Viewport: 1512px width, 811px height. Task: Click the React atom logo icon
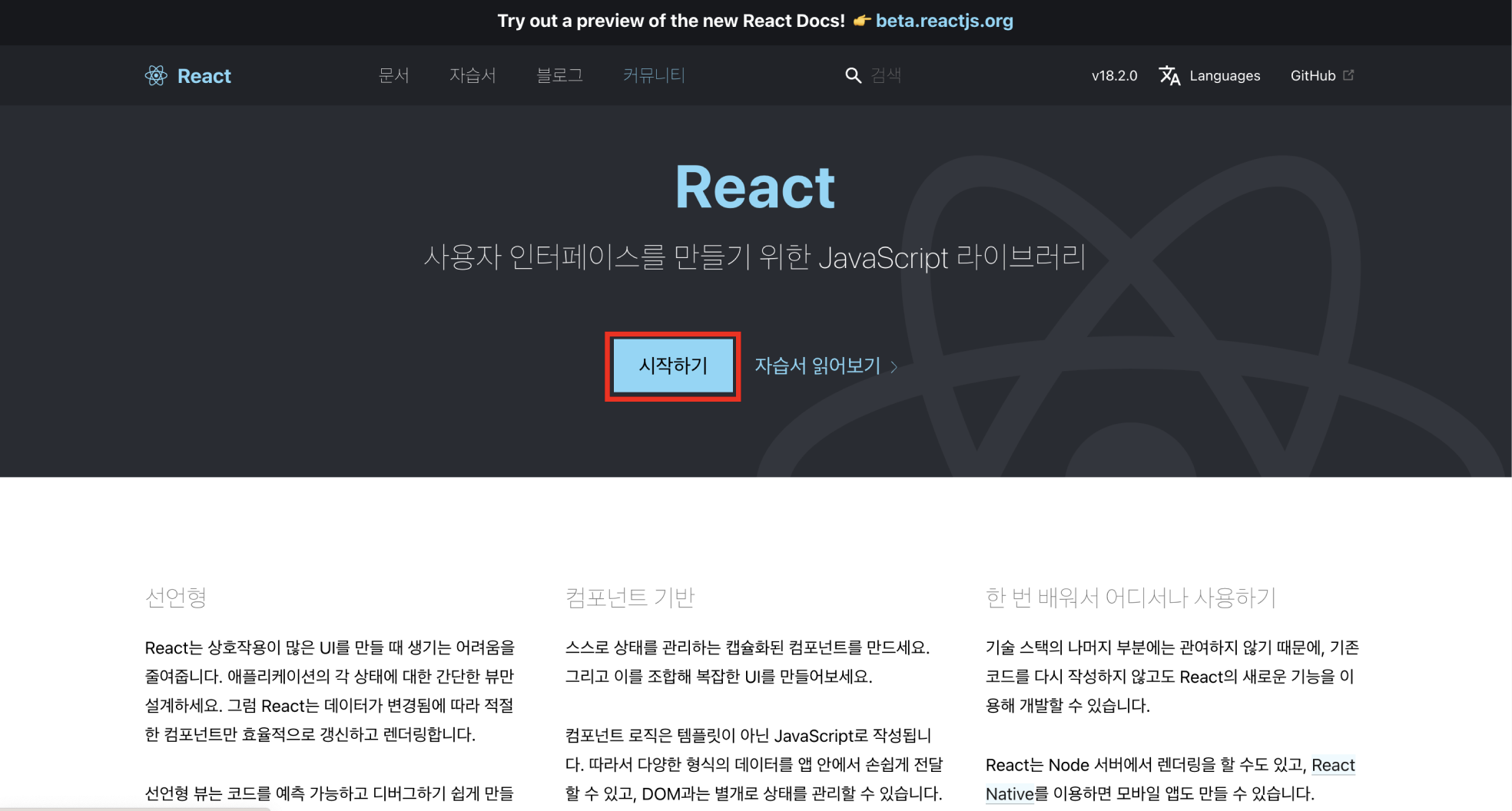(156, 75)
